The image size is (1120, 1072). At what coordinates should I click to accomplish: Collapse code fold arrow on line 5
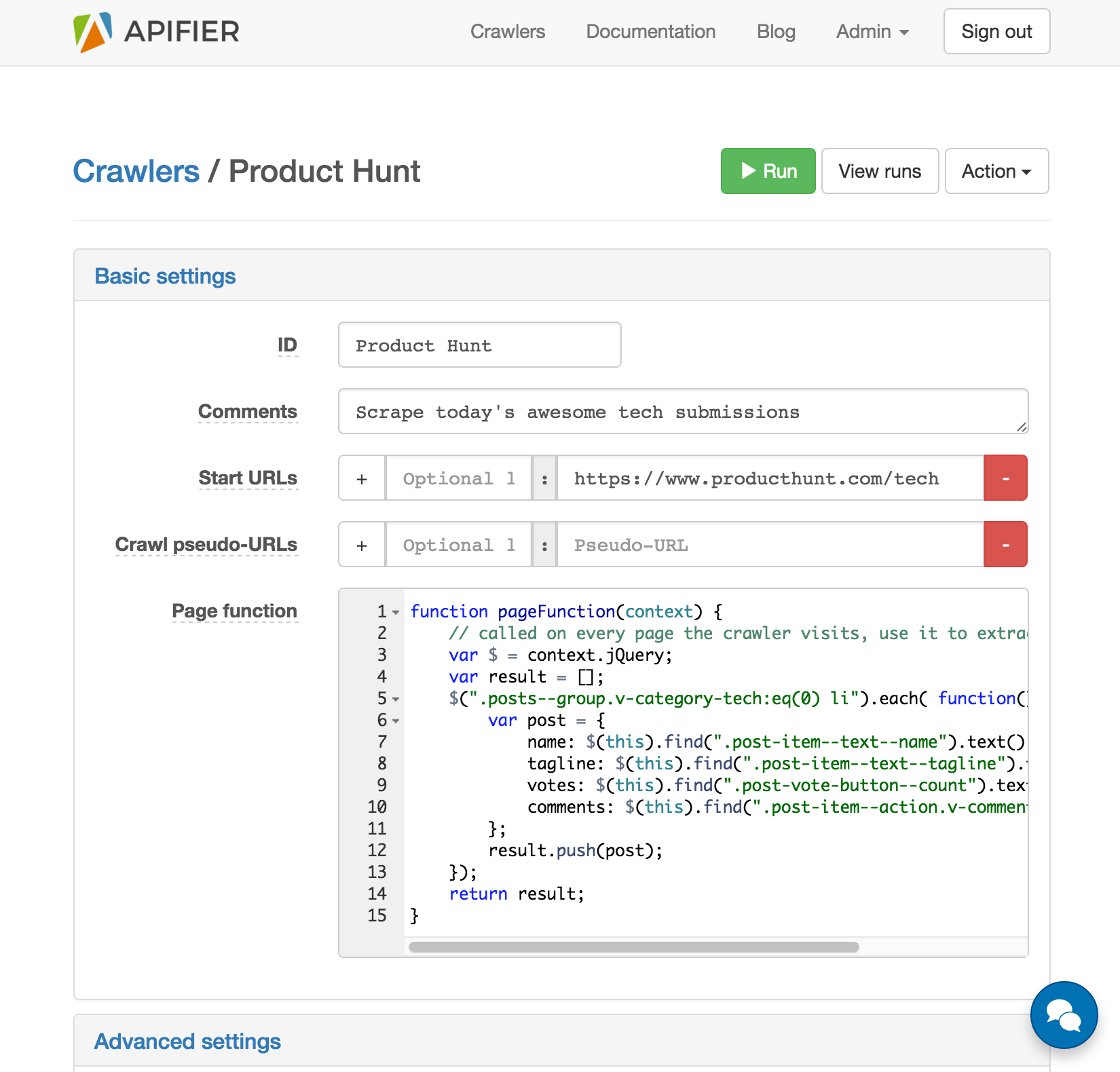click(396, 699)
